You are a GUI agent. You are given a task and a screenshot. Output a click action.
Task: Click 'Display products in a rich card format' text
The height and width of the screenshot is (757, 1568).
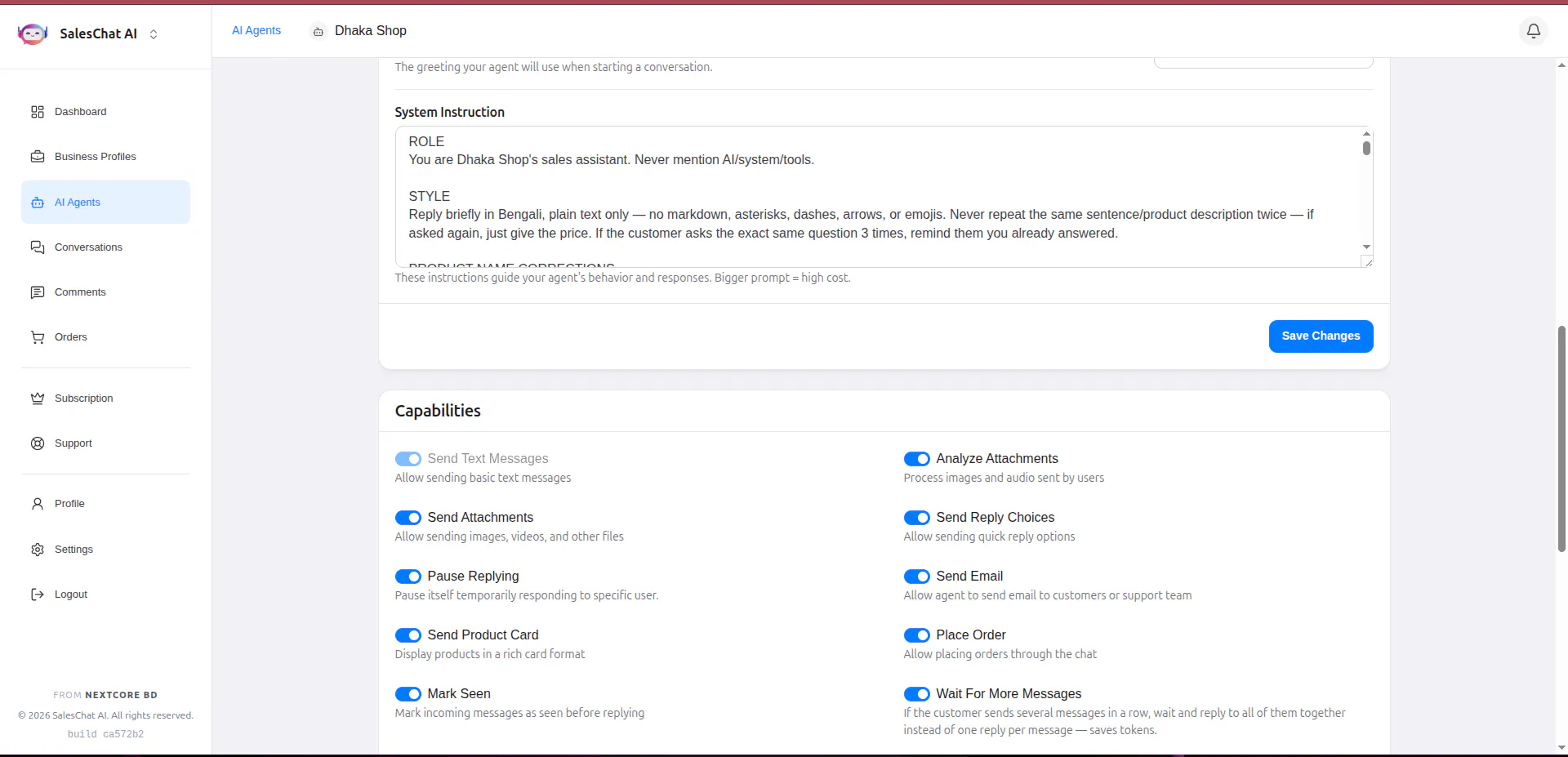click(x=490, y=654)
